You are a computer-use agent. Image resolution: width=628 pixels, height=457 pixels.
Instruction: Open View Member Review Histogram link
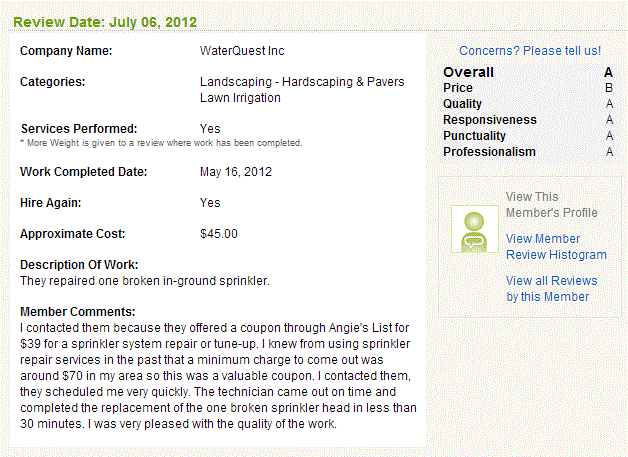tap(556, 247)
